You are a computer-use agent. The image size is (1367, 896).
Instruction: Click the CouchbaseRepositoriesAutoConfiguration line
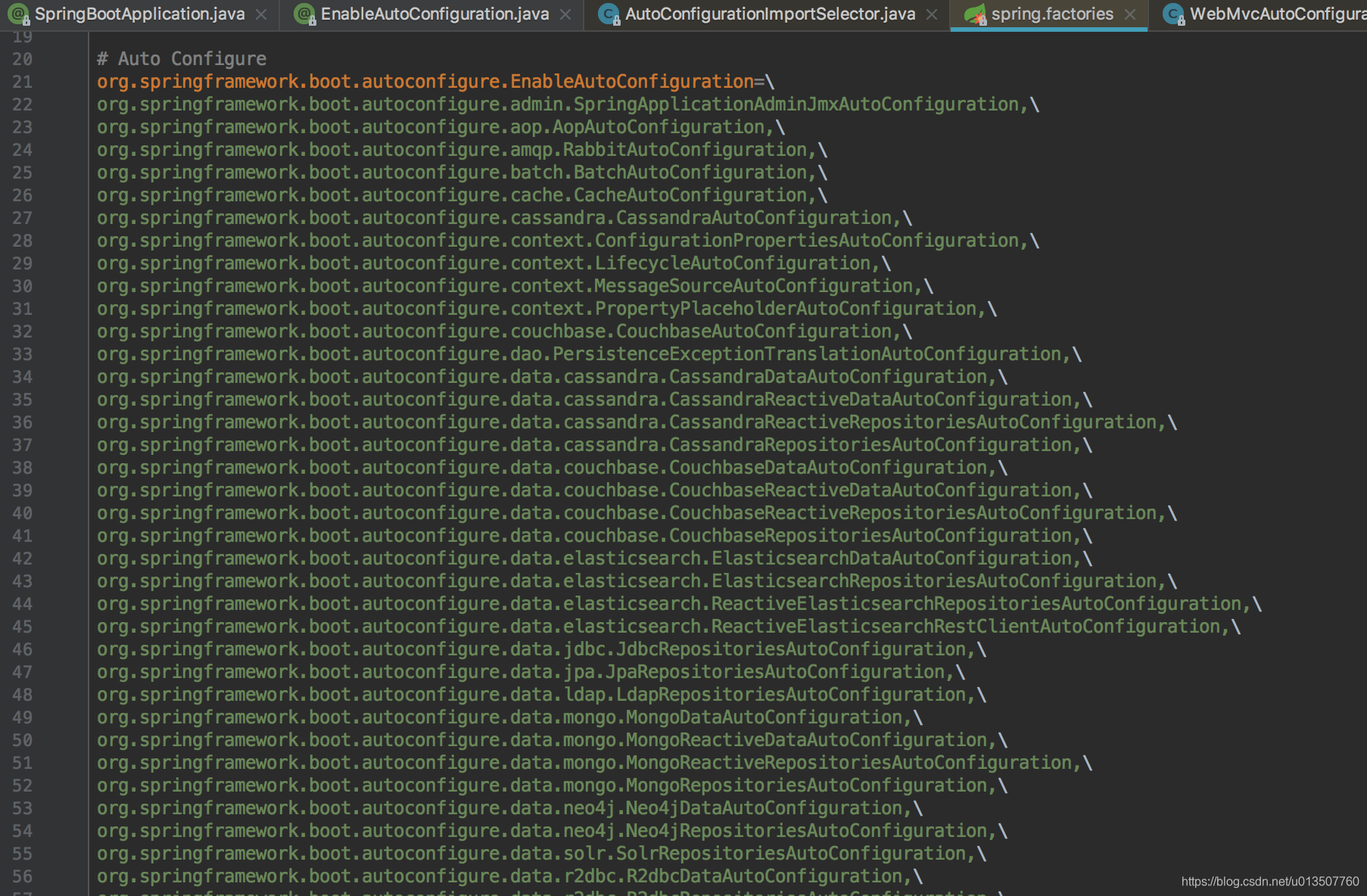(x=594, y=536)
